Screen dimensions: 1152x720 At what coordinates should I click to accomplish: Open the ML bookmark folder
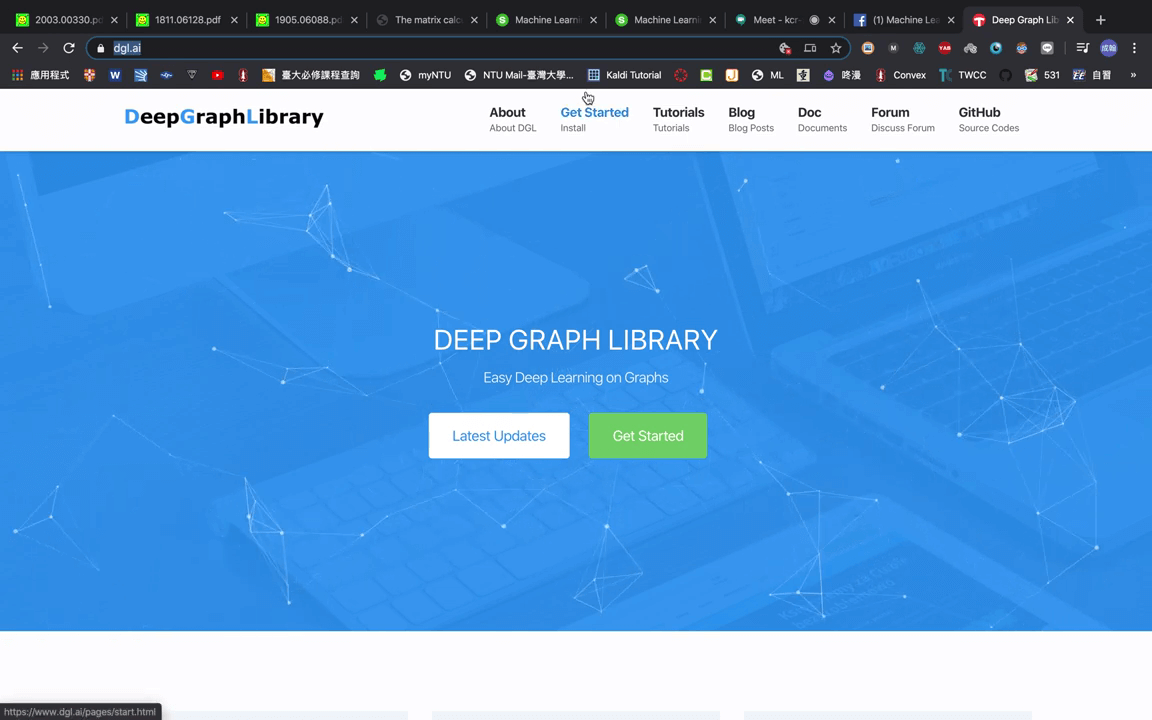click(767, 75)
